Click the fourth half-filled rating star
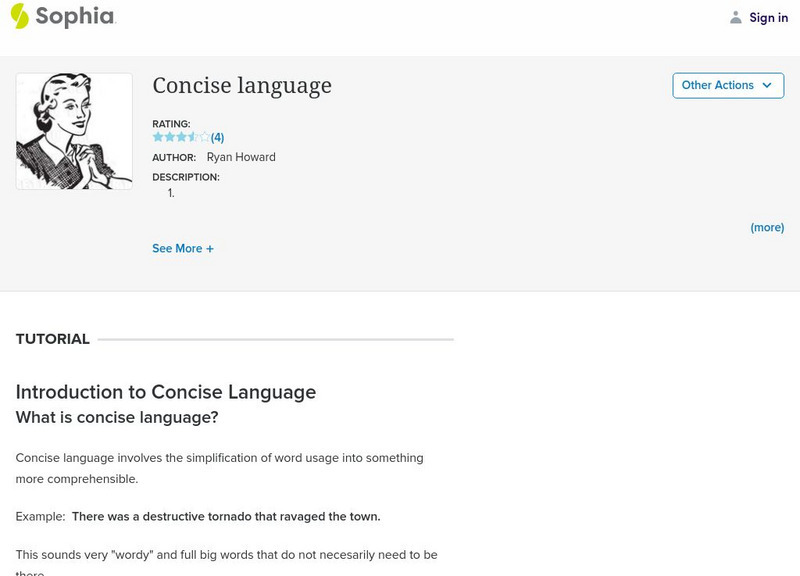 (193, 137)
